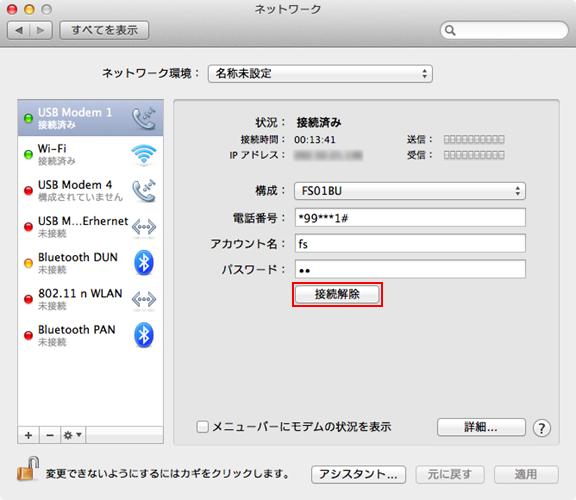Image resolution: width=576 pixels, height=500 pixels.
Task: Click the 802.11 n WLAN arrows icon
Action: (x=144, y=299)
